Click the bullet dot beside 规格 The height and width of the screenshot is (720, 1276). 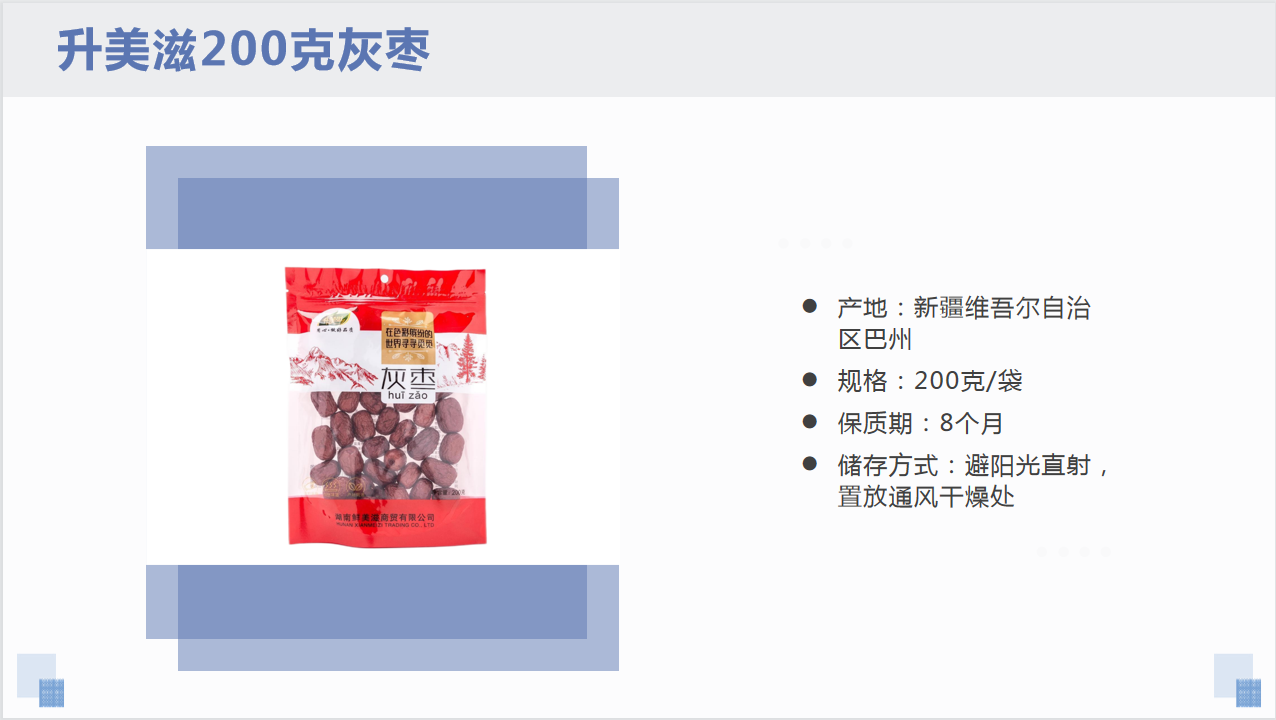coord(810,379)
